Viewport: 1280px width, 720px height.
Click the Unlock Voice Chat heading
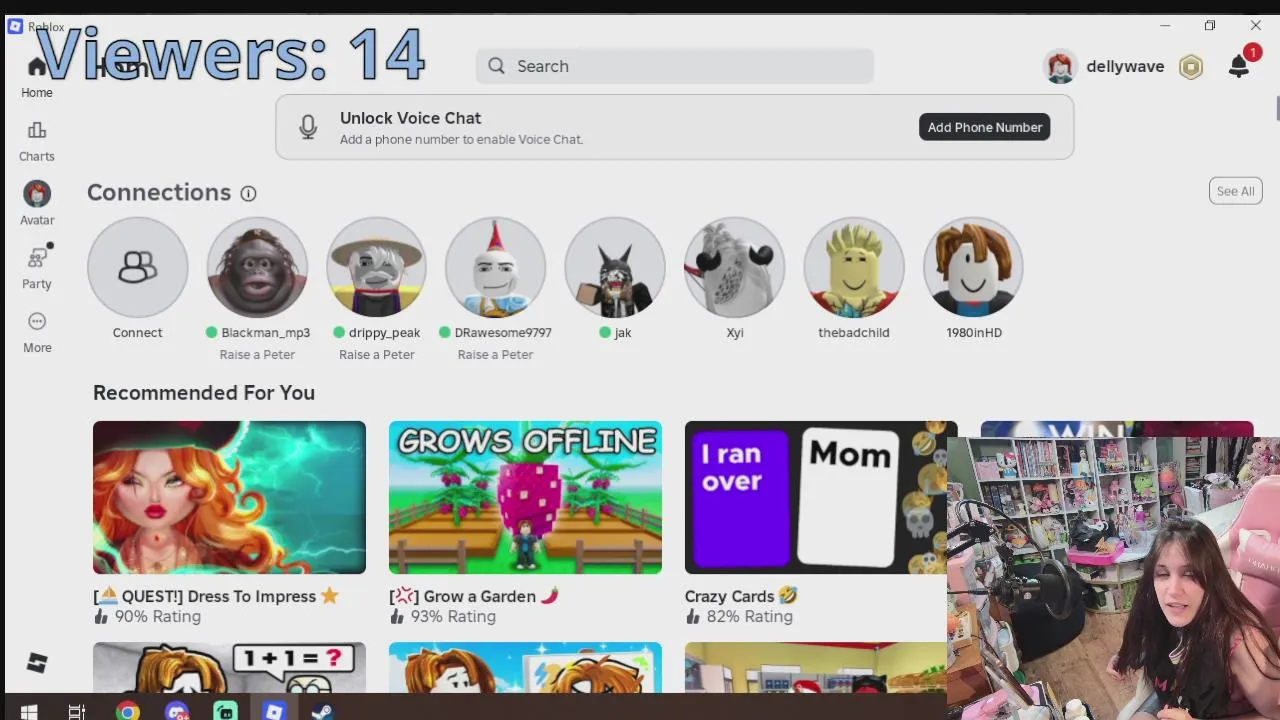pos(410,118)
